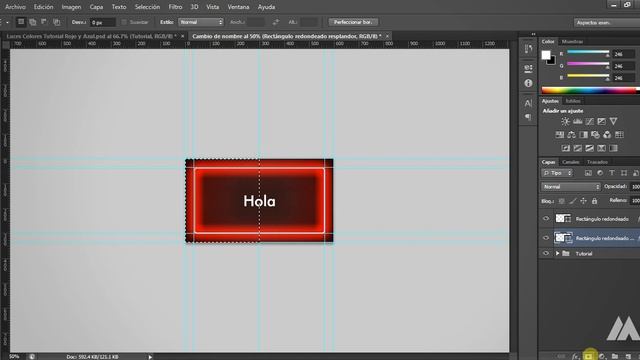640x360 pixels.
Task: Toggle the shape layers filter icon
Action: tap(624, 173)
